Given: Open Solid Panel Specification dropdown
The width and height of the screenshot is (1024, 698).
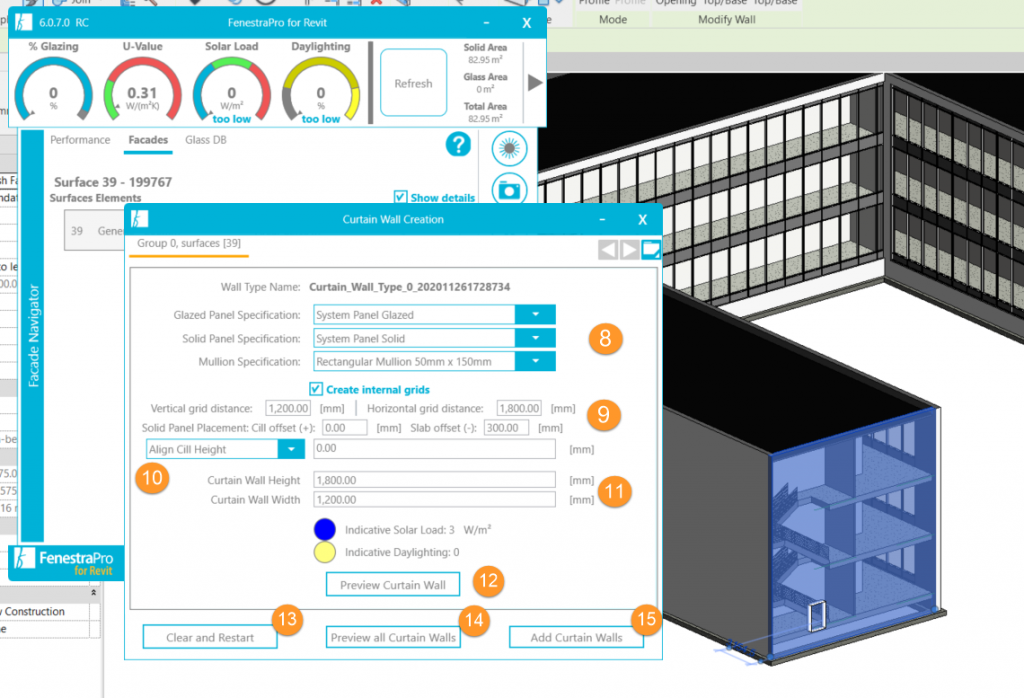Looking at the screenshot, I should (x=535, y=338).
